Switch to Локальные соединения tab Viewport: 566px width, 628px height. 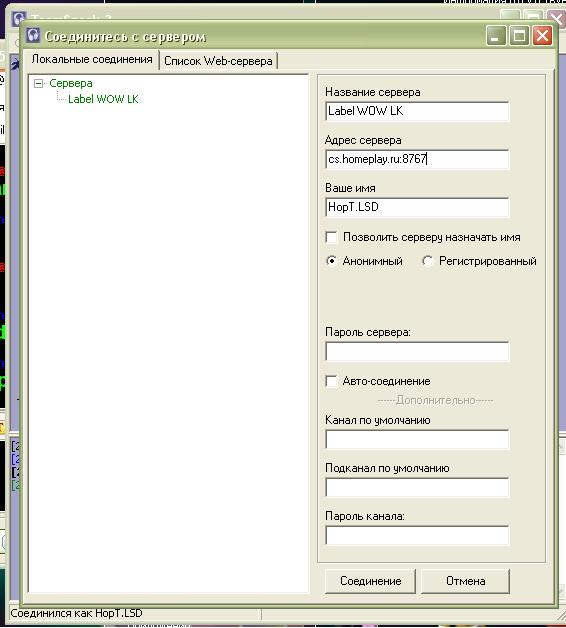pyautogui.click(x=92, y=60)
